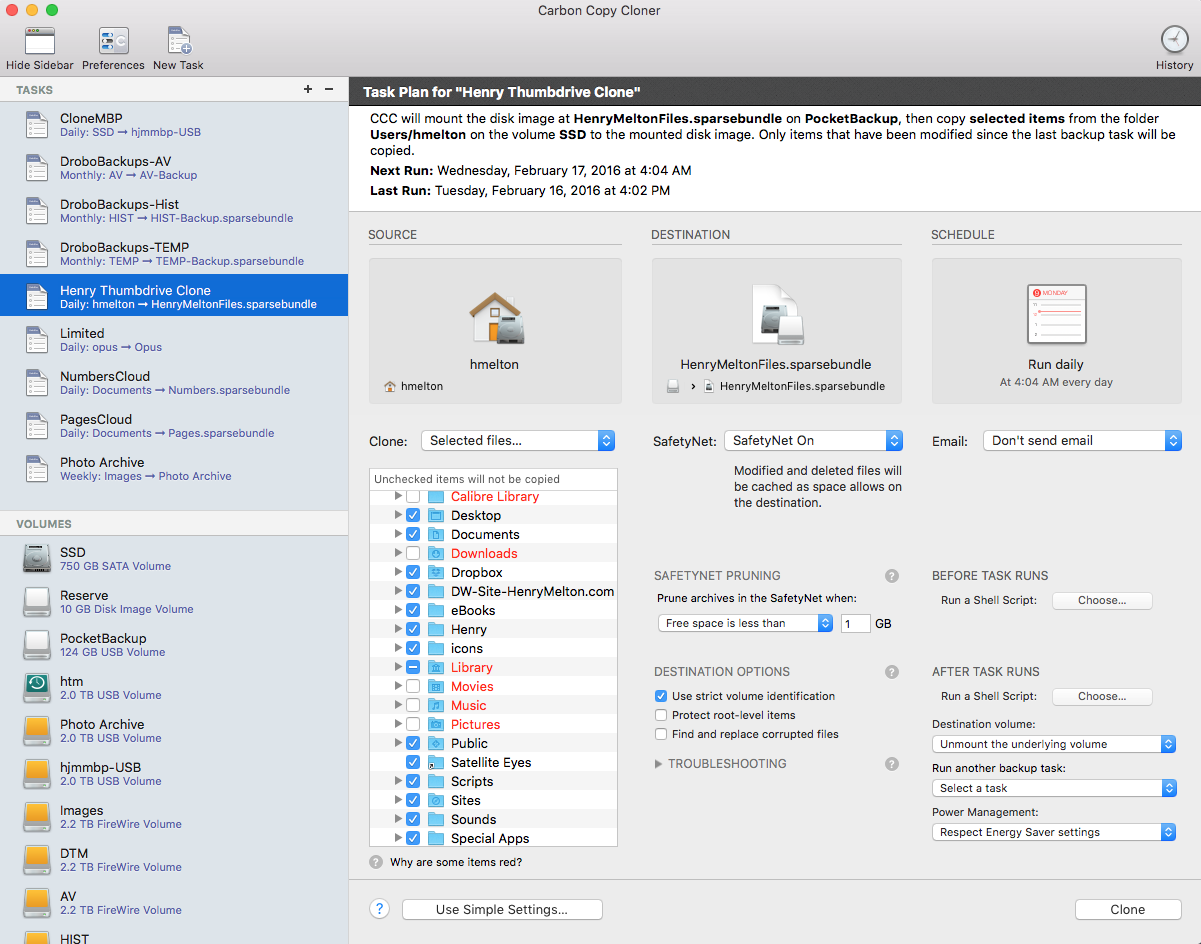Screen dimensions: 1201x944
Task: Toggle the Library mixed-state checkbox
Action: coord(412,667)
